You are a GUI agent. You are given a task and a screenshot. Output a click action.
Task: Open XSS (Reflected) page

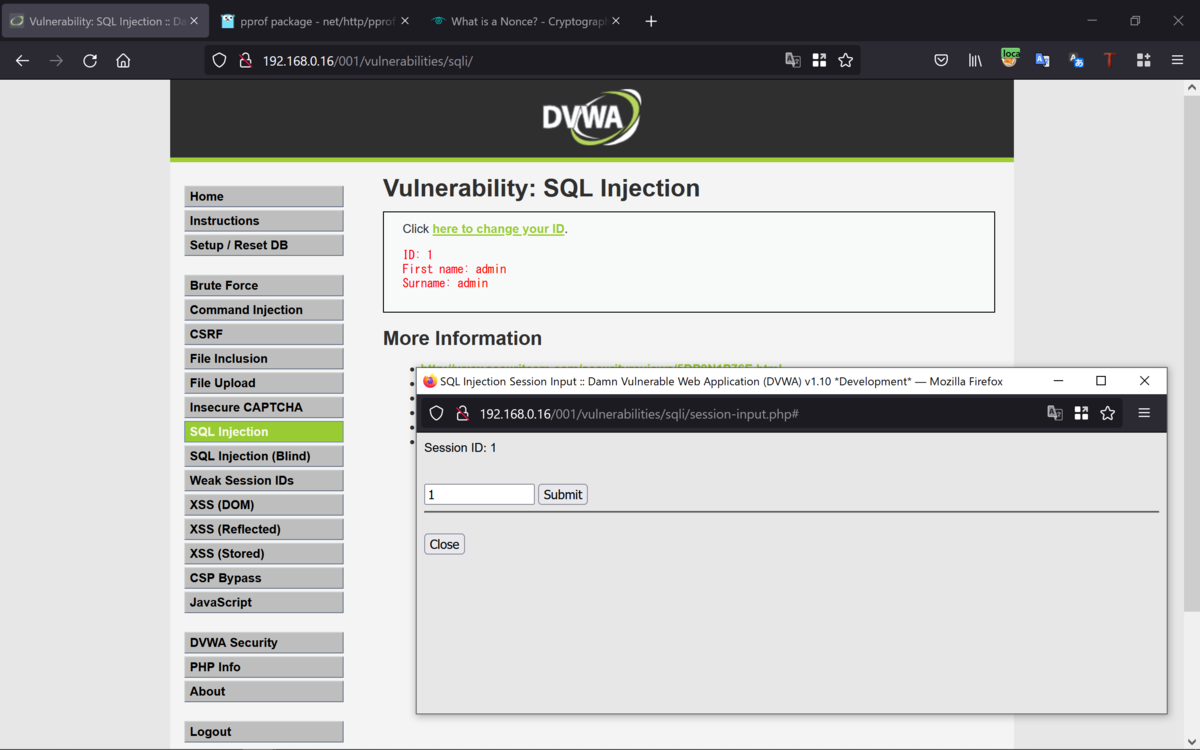click(264, 529)
